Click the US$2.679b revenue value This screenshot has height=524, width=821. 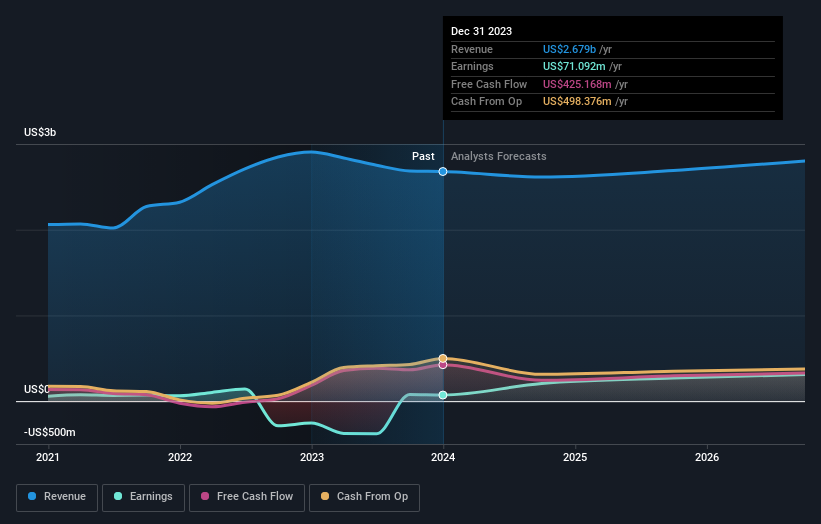569,49
